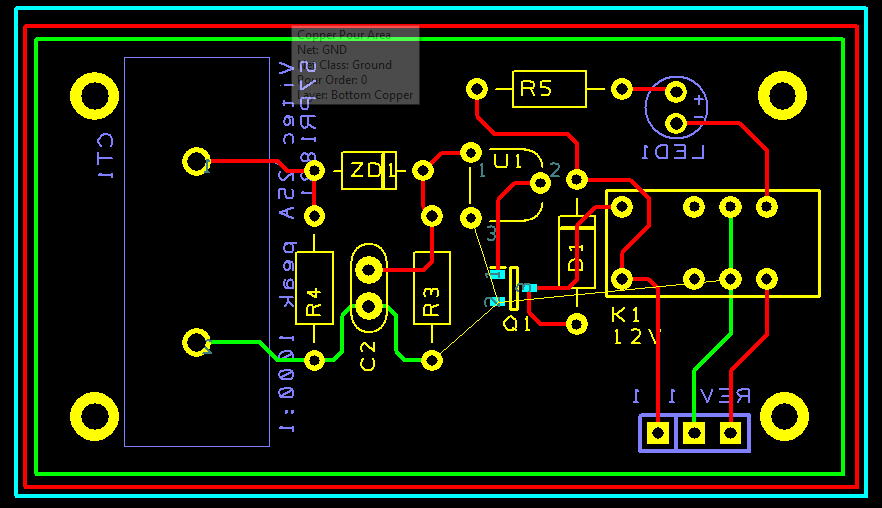Select CT1 lower pad with green track
Image resolution: width=882 pixels, height=508 pixels.
pos(196,342)
